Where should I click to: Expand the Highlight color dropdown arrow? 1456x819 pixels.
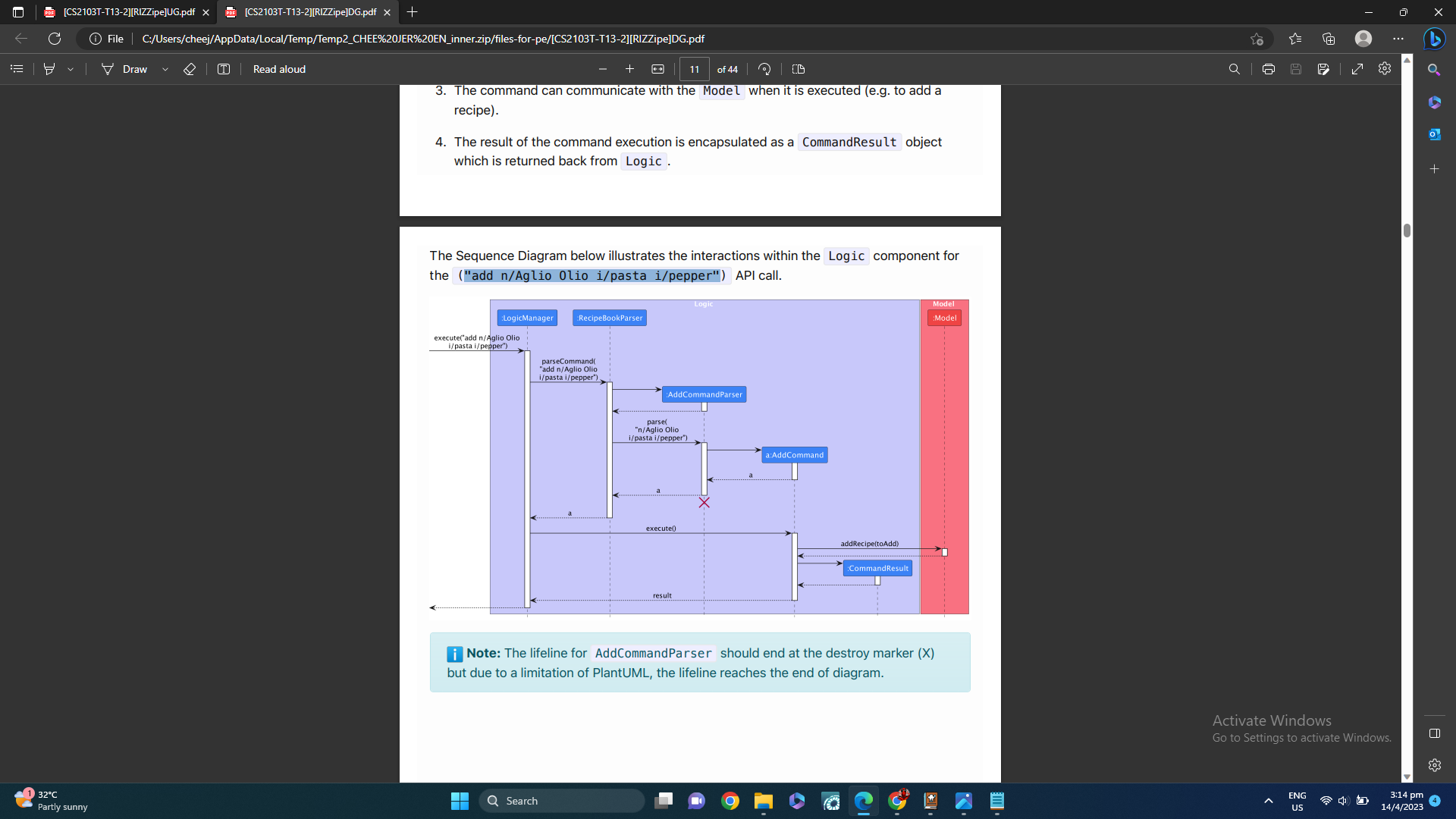point(71,69)
